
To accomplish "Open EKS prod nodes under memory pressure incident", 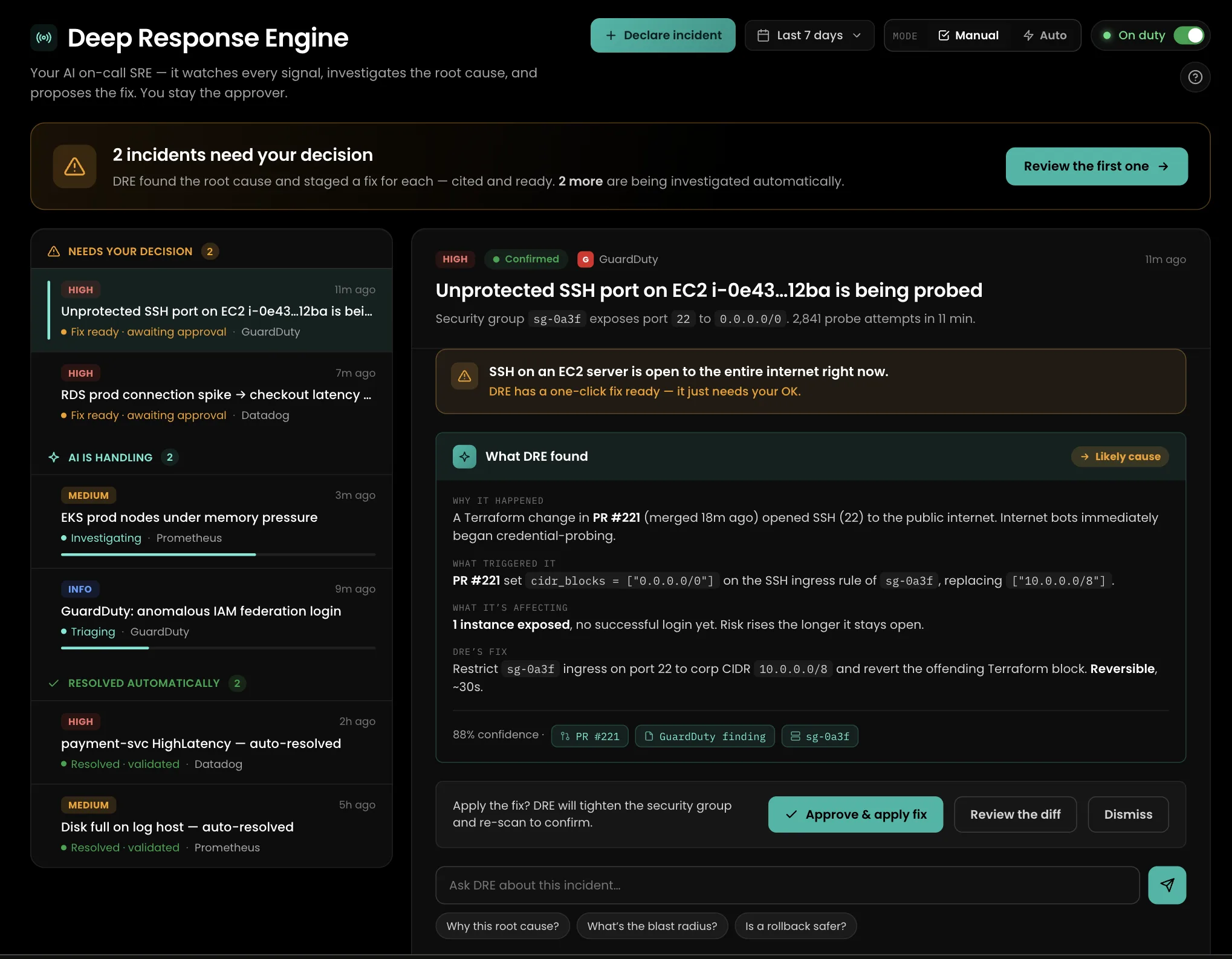I will [212, 521].
